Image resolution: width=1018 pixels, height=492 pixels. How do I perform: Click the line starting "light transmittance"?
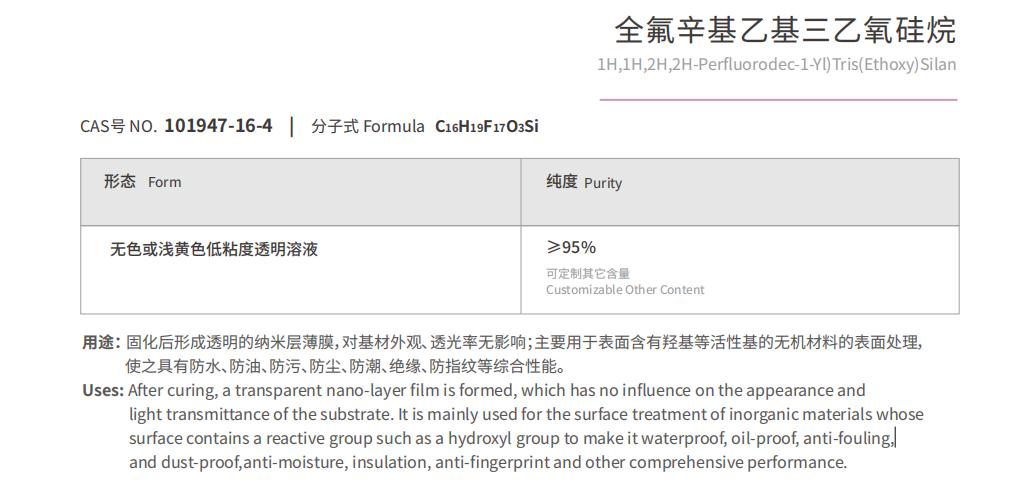point(526,414)
